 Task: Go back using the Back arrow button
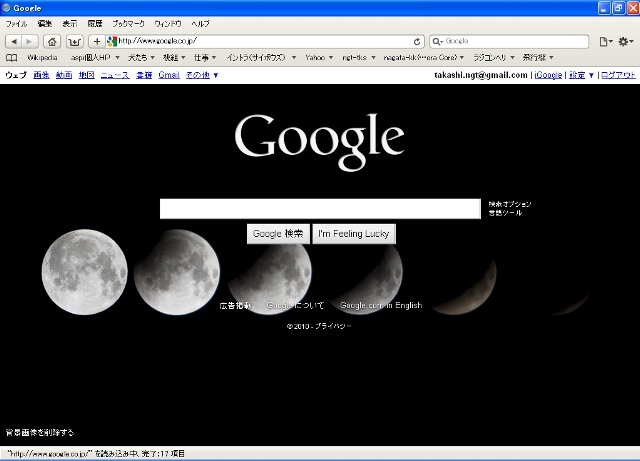(x=13, y=41)
